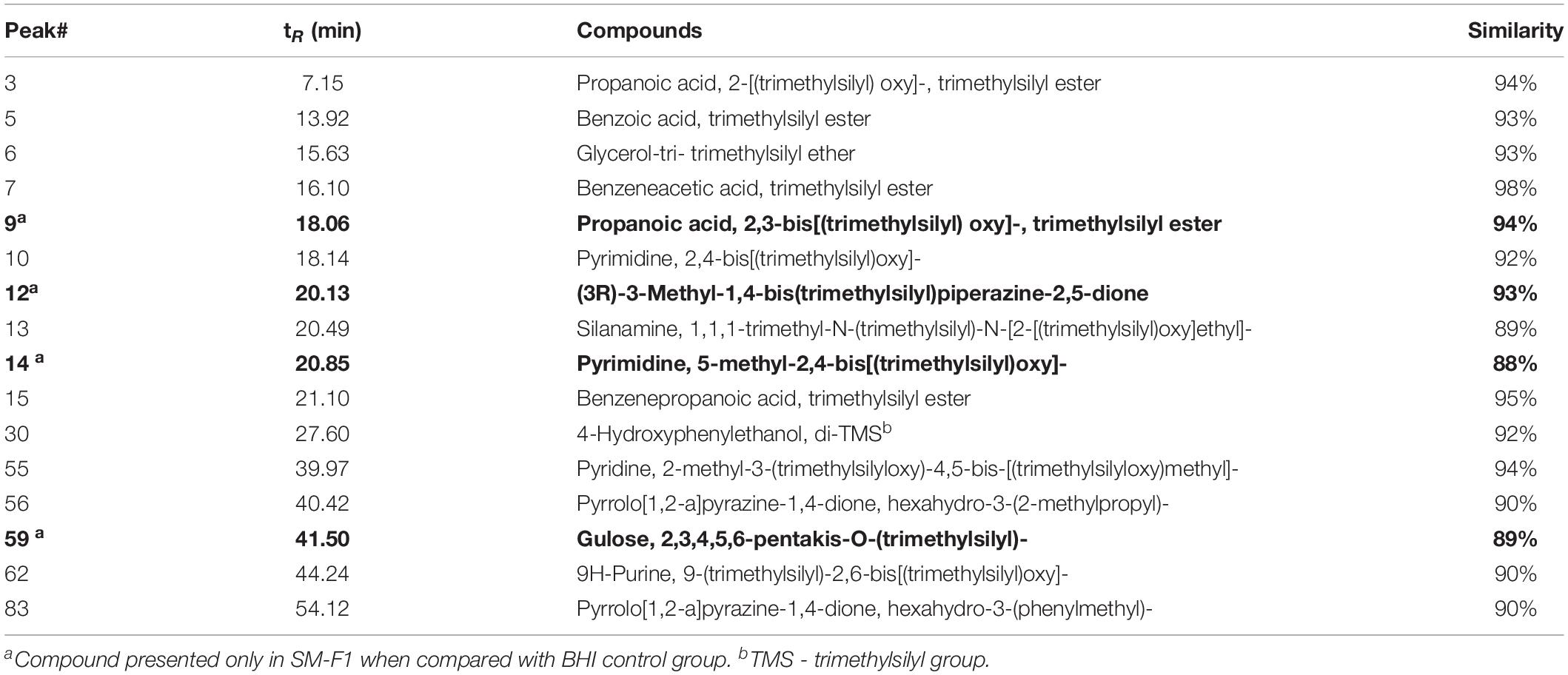Click the Glycerol-tri- trimethylsilyl ether compound
1568x675 pixels.
tap(715, 154)
